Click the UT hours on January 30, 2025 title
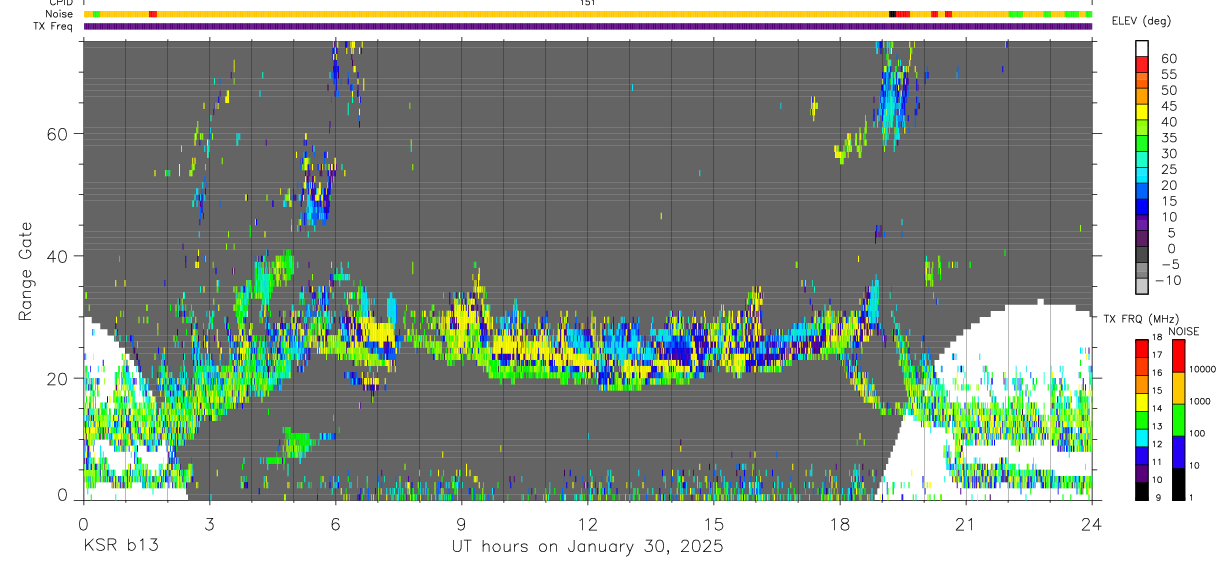This screenshot has width=1228, height=567. 587,547
